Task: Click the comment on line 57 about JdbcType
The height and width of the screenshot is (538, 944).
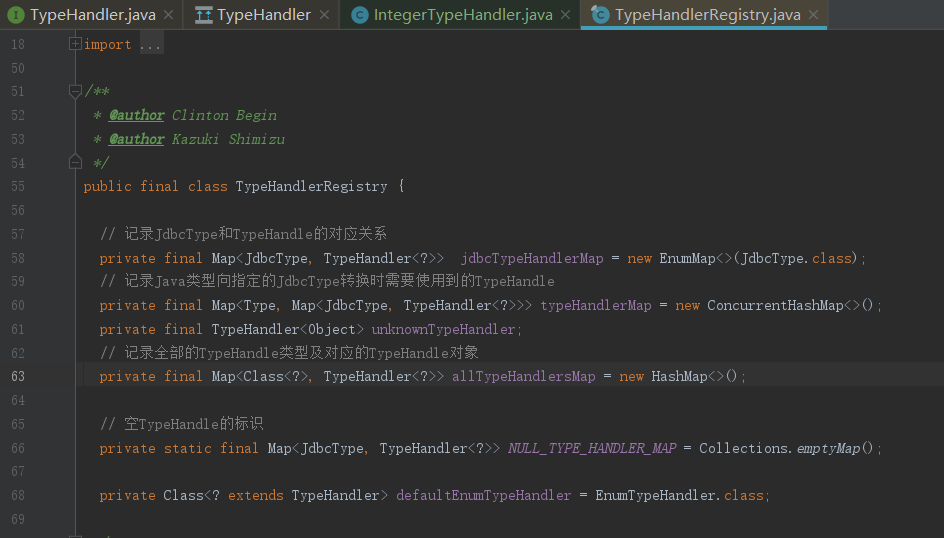Action: [243, 234]
